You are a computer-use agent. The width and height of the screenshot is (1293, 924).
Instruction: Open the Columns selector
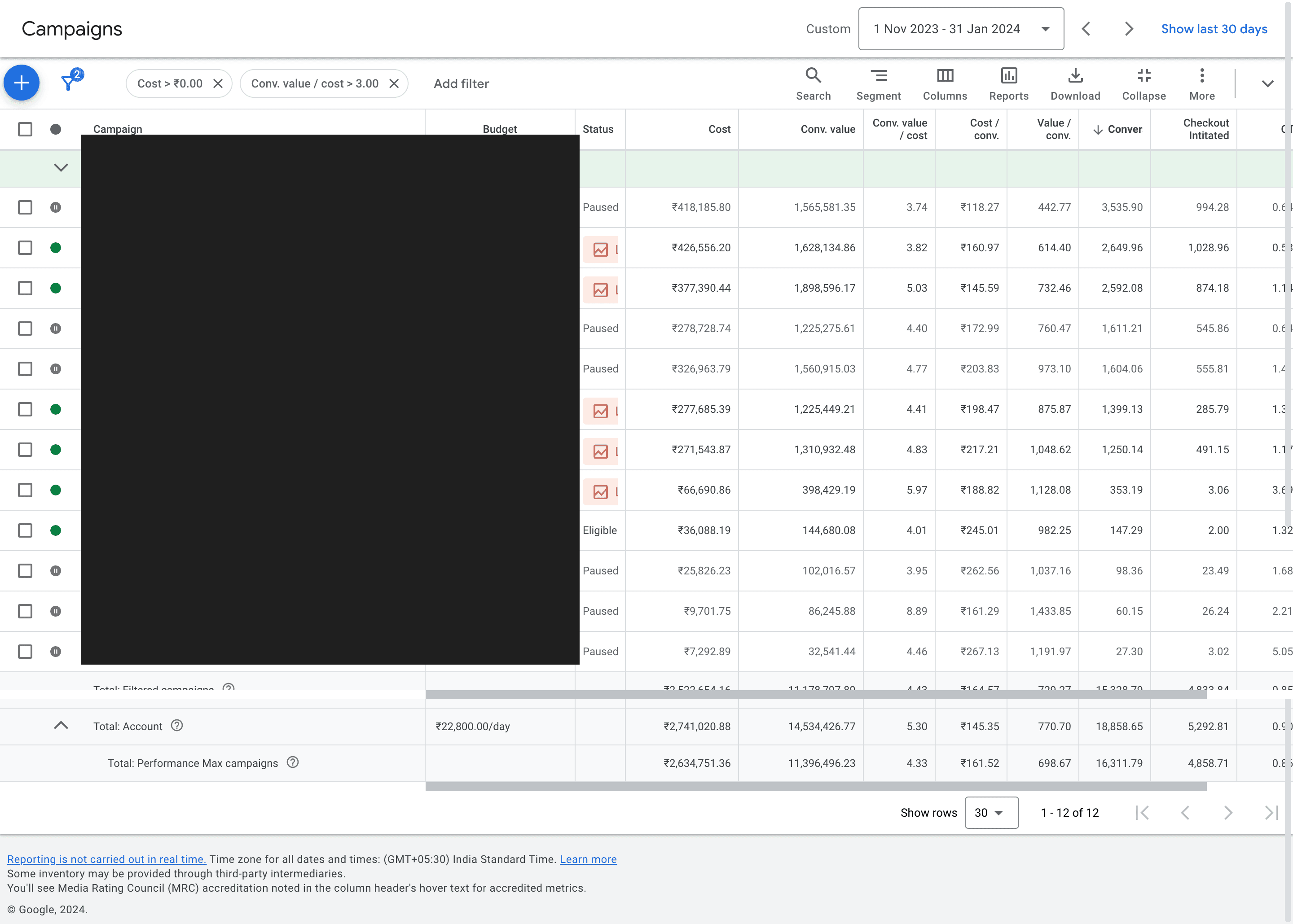[945, 83]
